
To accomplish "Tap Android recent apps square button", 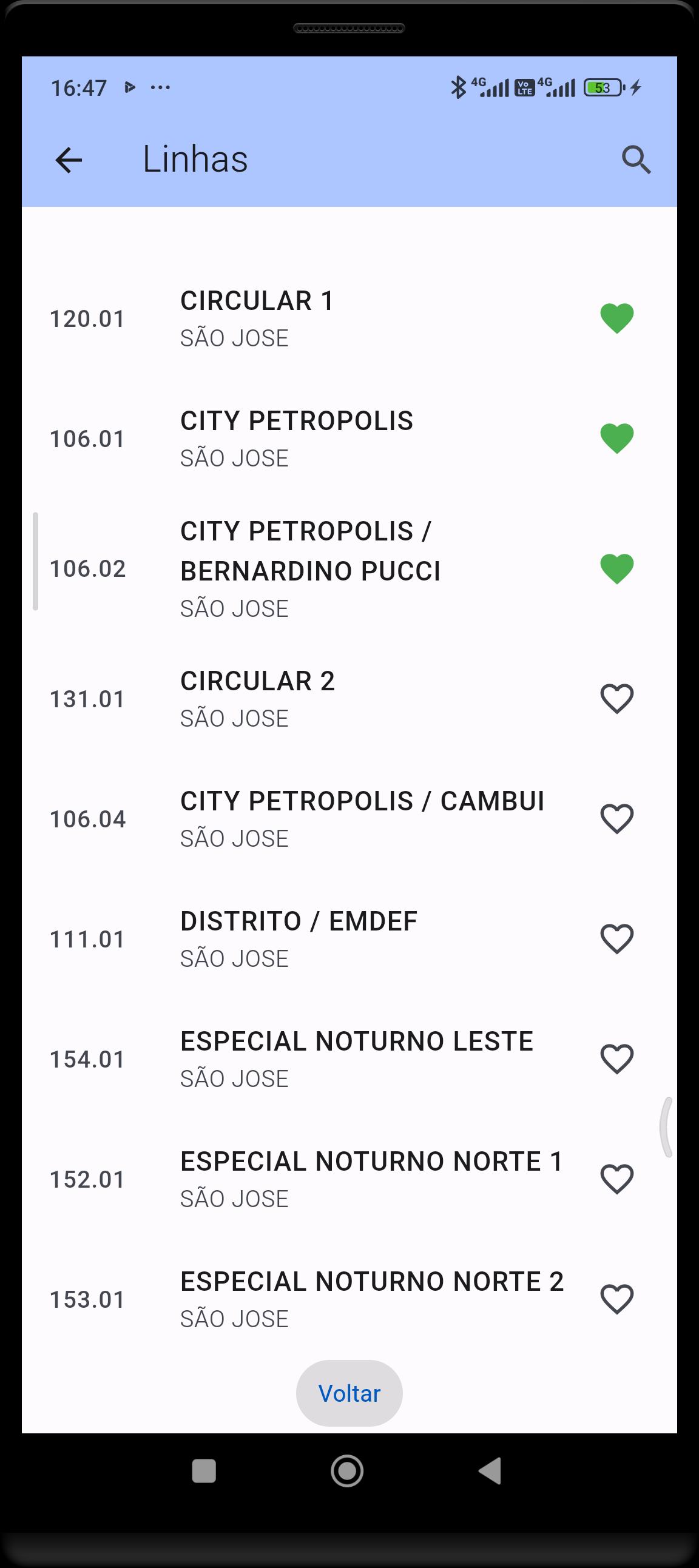I will coord(204,1471).
